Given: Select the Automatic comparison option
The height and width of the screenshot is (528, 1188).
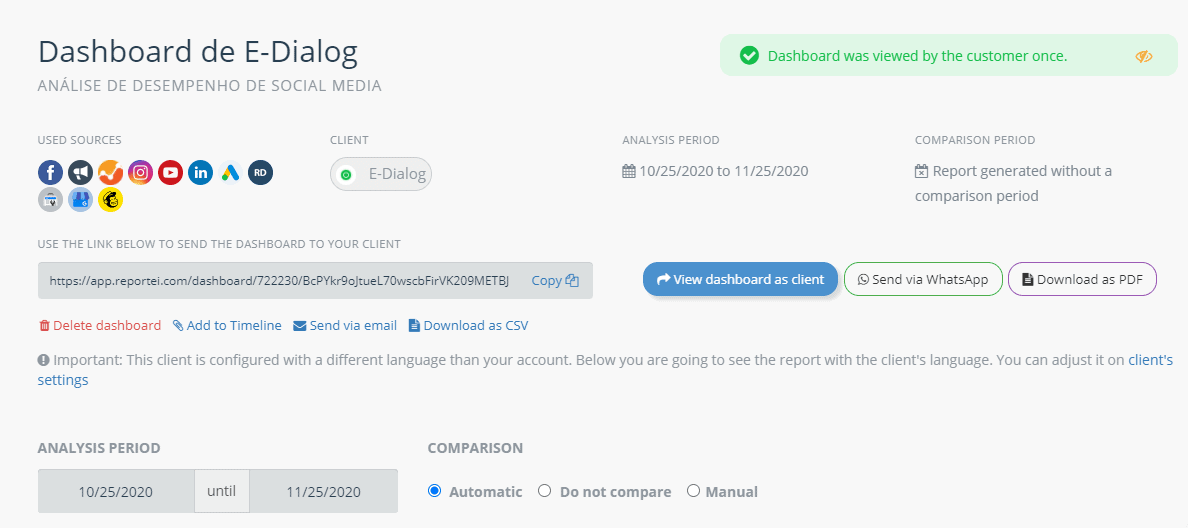Looking at the screenshot, I should click(434, 491).
